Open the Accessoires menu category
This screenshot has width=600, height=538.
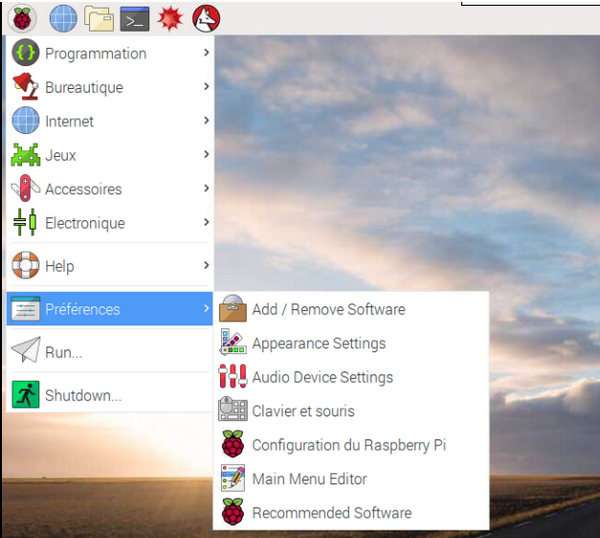tap(110, 188)
